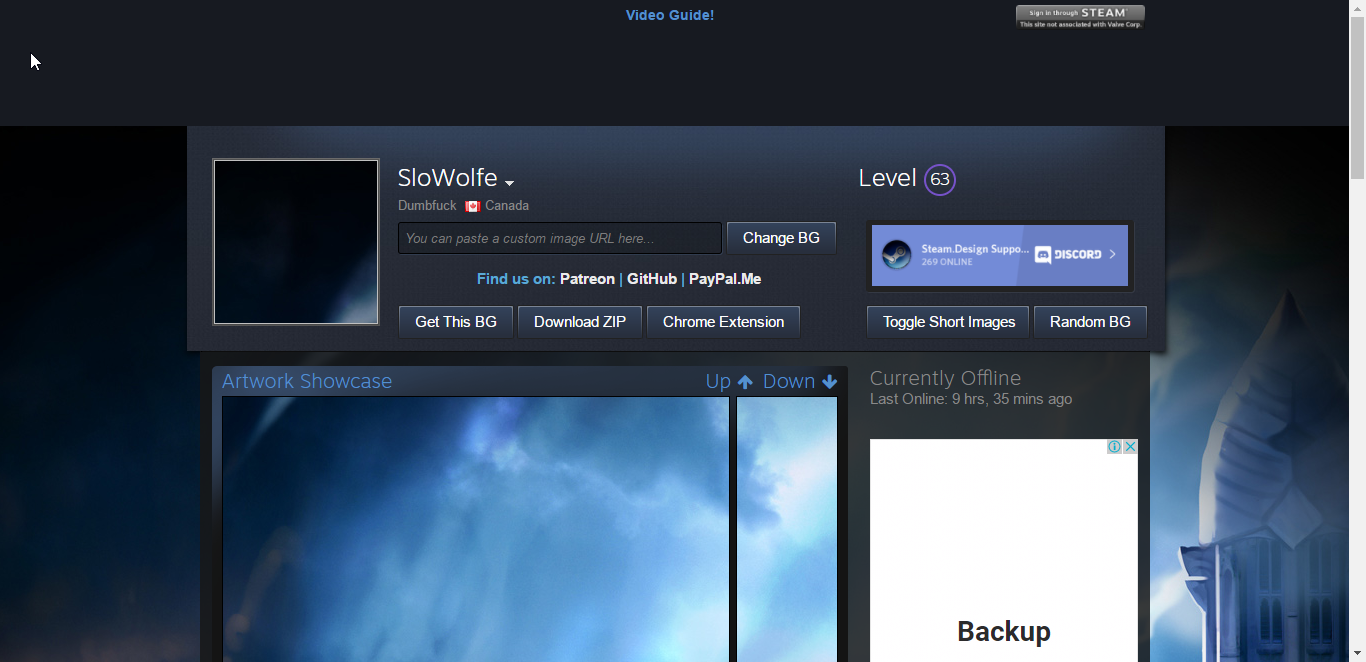This screenshot has width=1366, height=662.
Task: Toggle Short Images display
Action: tap(948, 322)
